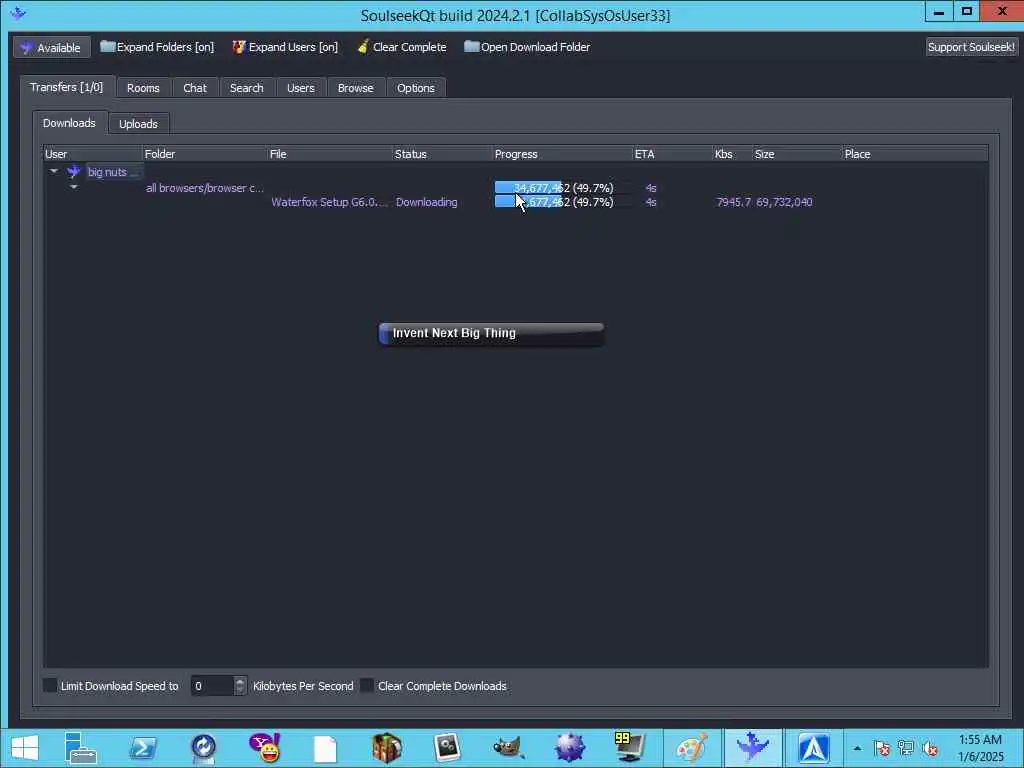
Task: Enable Limit Download Speed to checkbox
Action: tap(50, 685)
